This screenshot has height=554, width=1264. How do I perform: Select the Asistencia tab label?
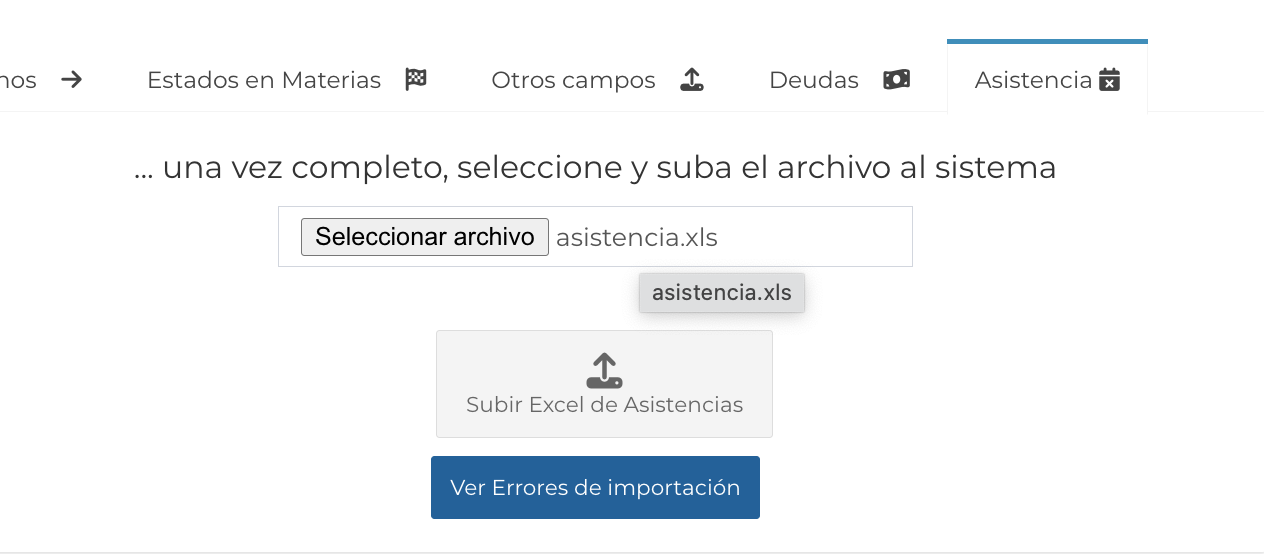point(1033,80)
